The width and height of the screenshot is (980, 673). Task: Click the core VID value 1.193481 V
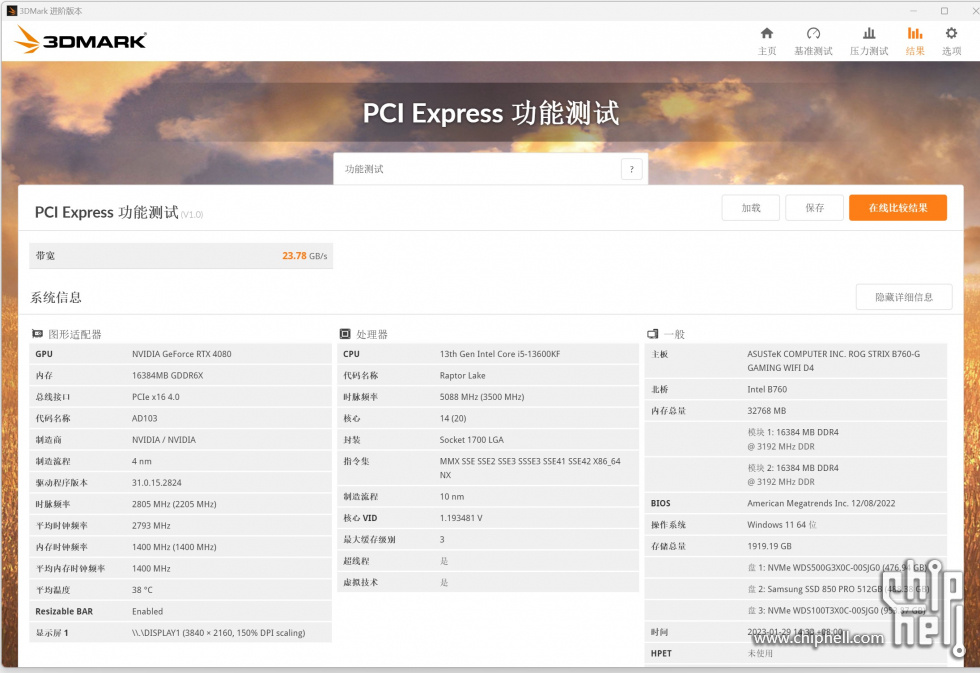461,518
